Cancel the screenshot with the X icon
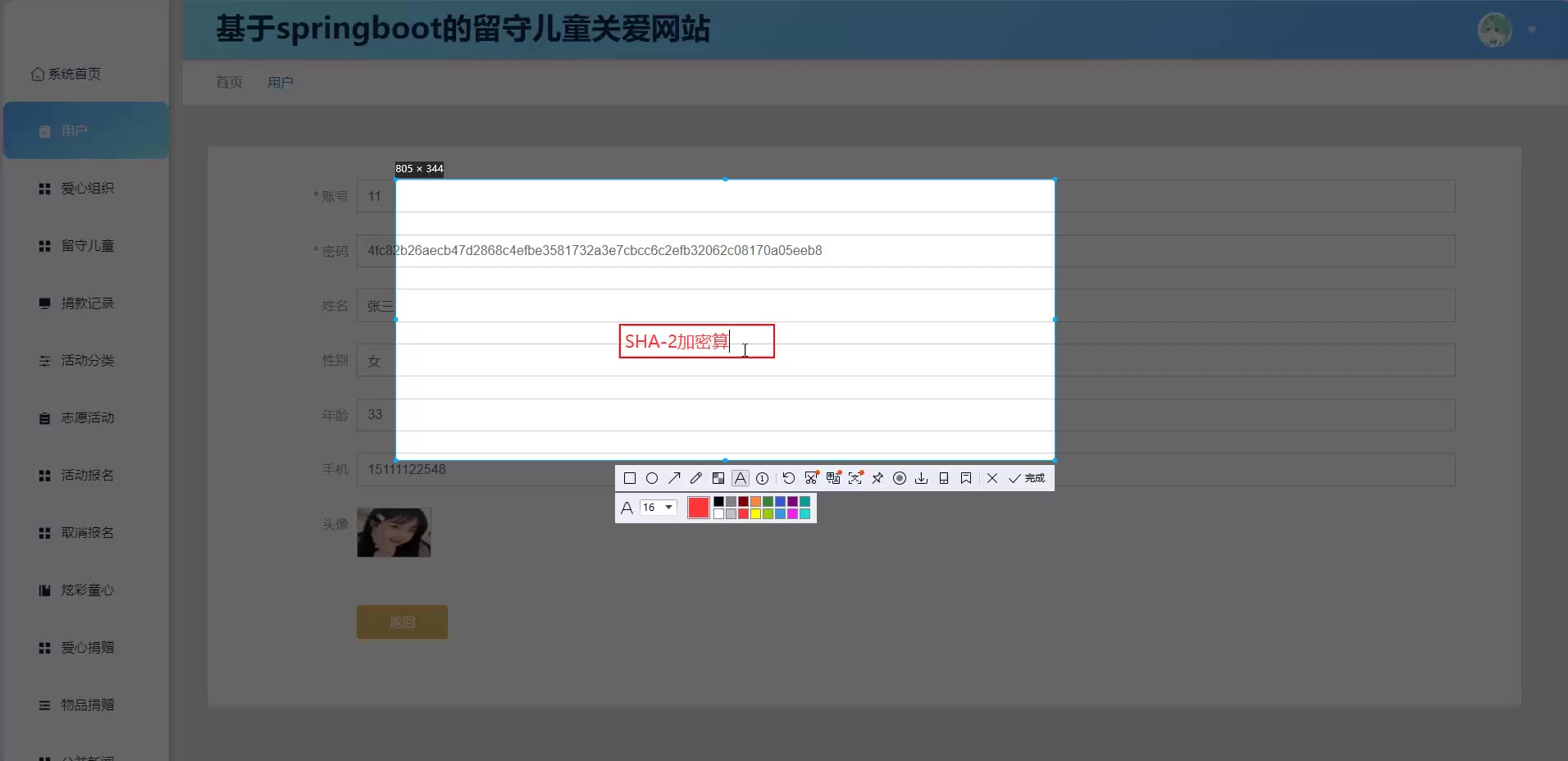This screenshot has height=761, width=1568. 992,478
